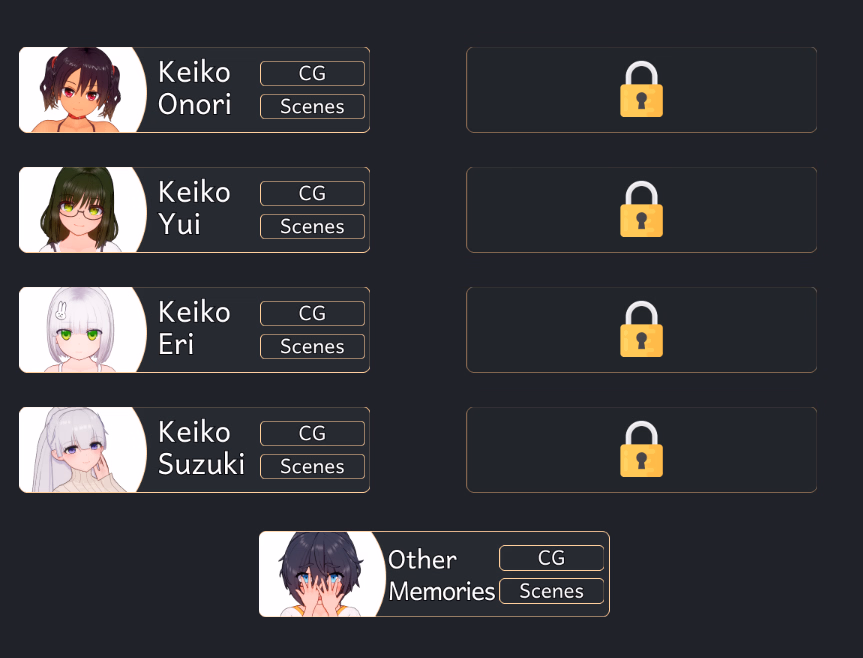Open Scenes for Keiko Yui
Image resolution: width=863 pixels, height=658 pixels.
pos(312,226)
